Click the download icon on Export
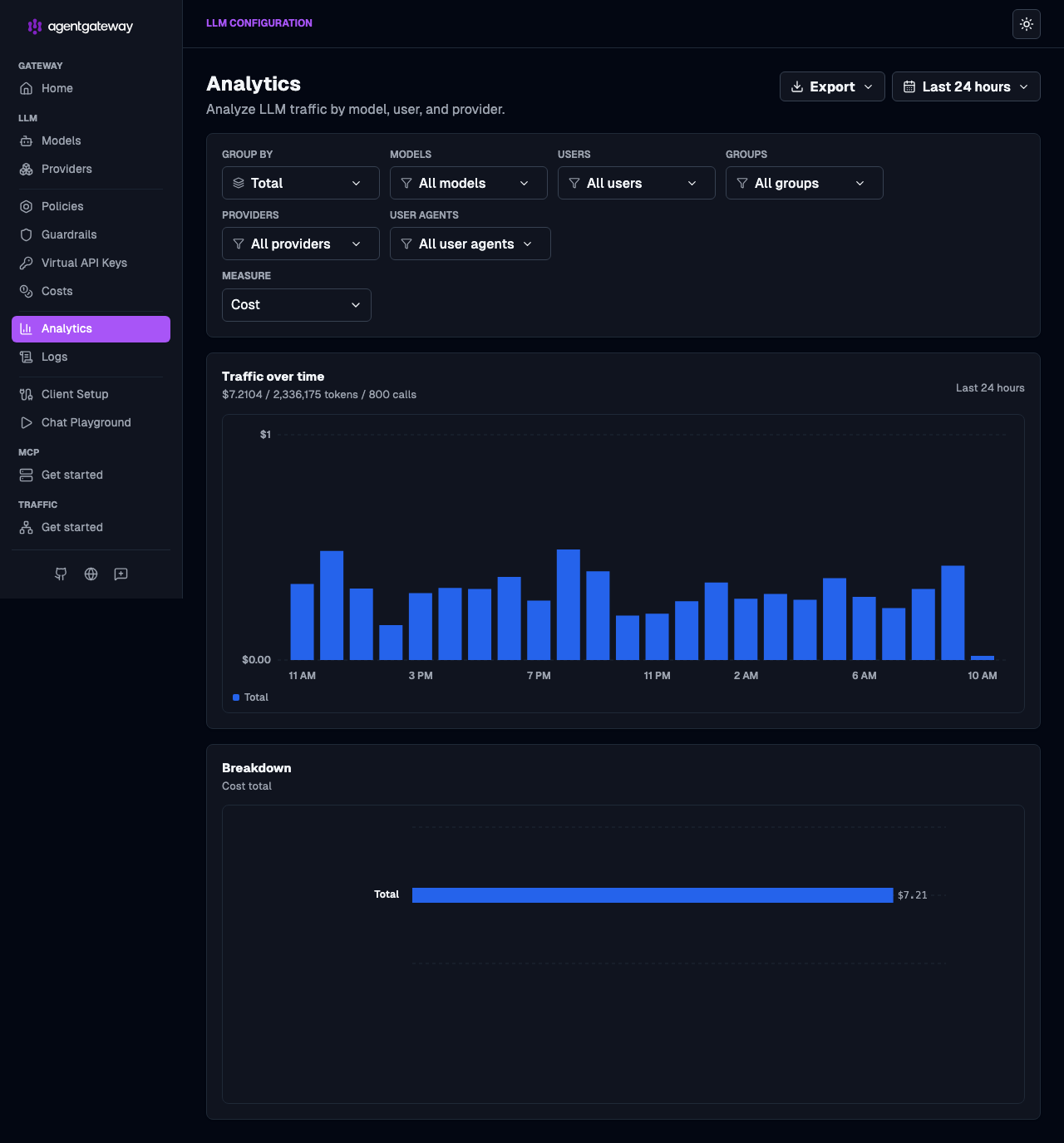 797,86
